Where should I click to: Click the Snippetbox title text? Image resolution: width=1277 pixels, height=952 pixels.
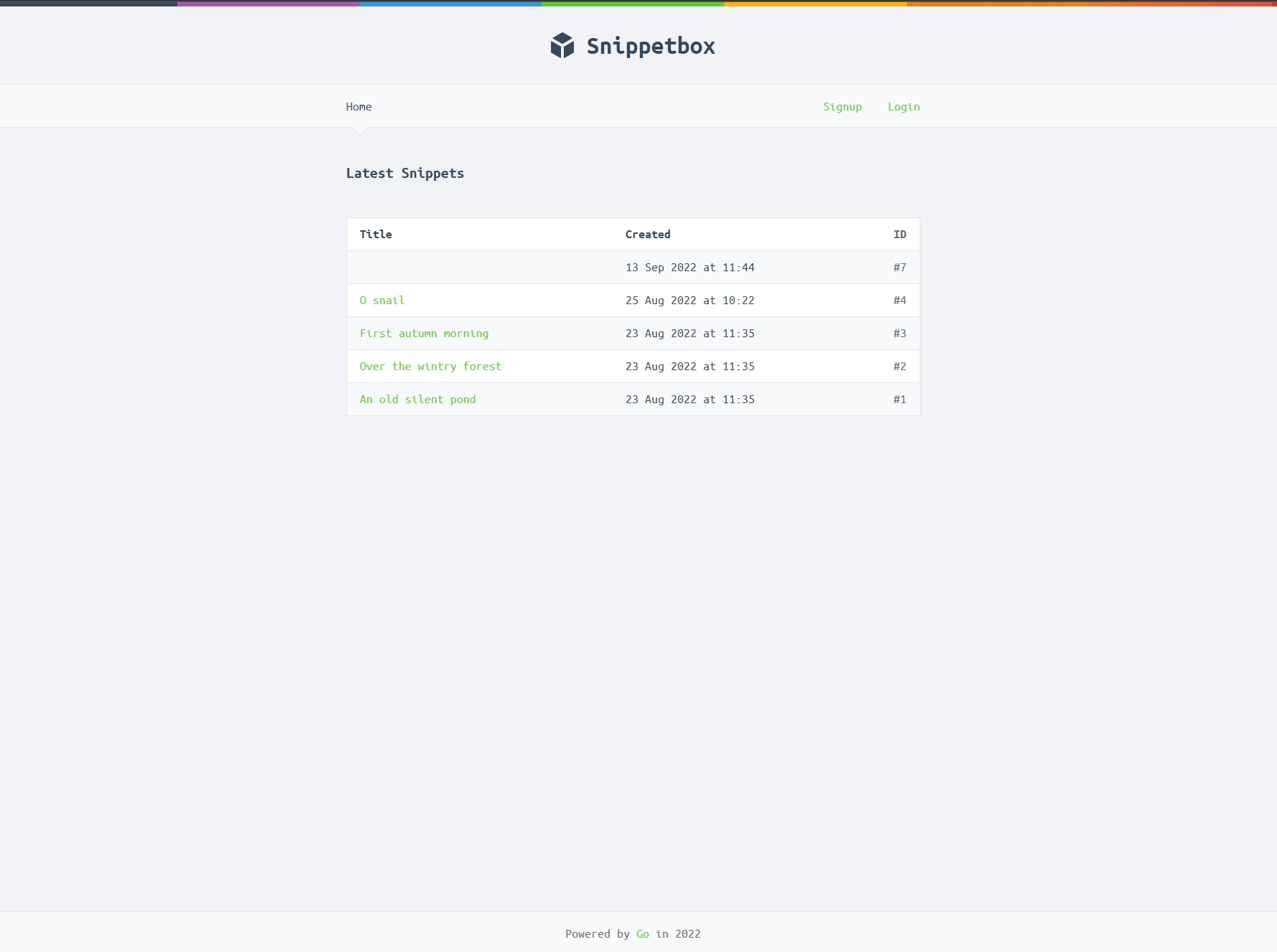tap(651, 45)
